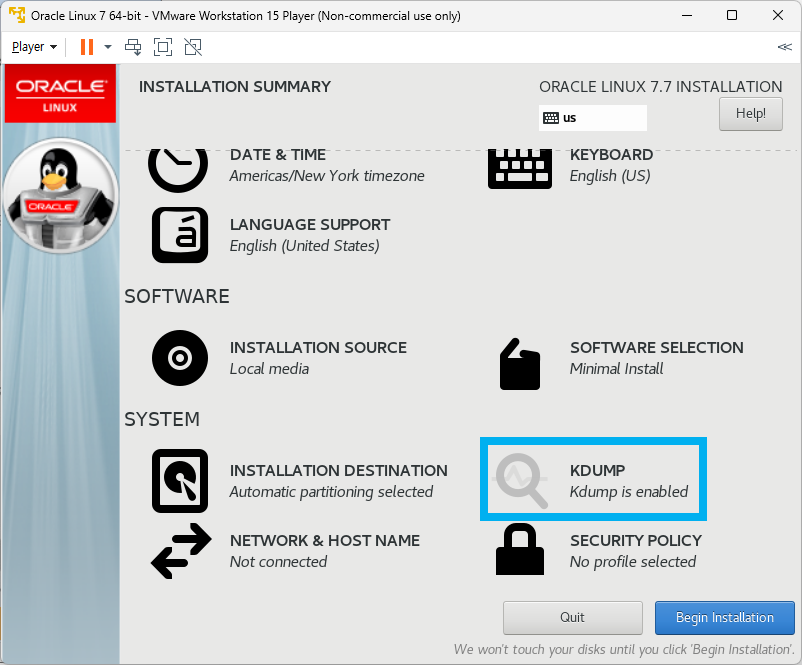Open the Date & Time clock icon
The image size is (802, 665).
coord(178,170)
